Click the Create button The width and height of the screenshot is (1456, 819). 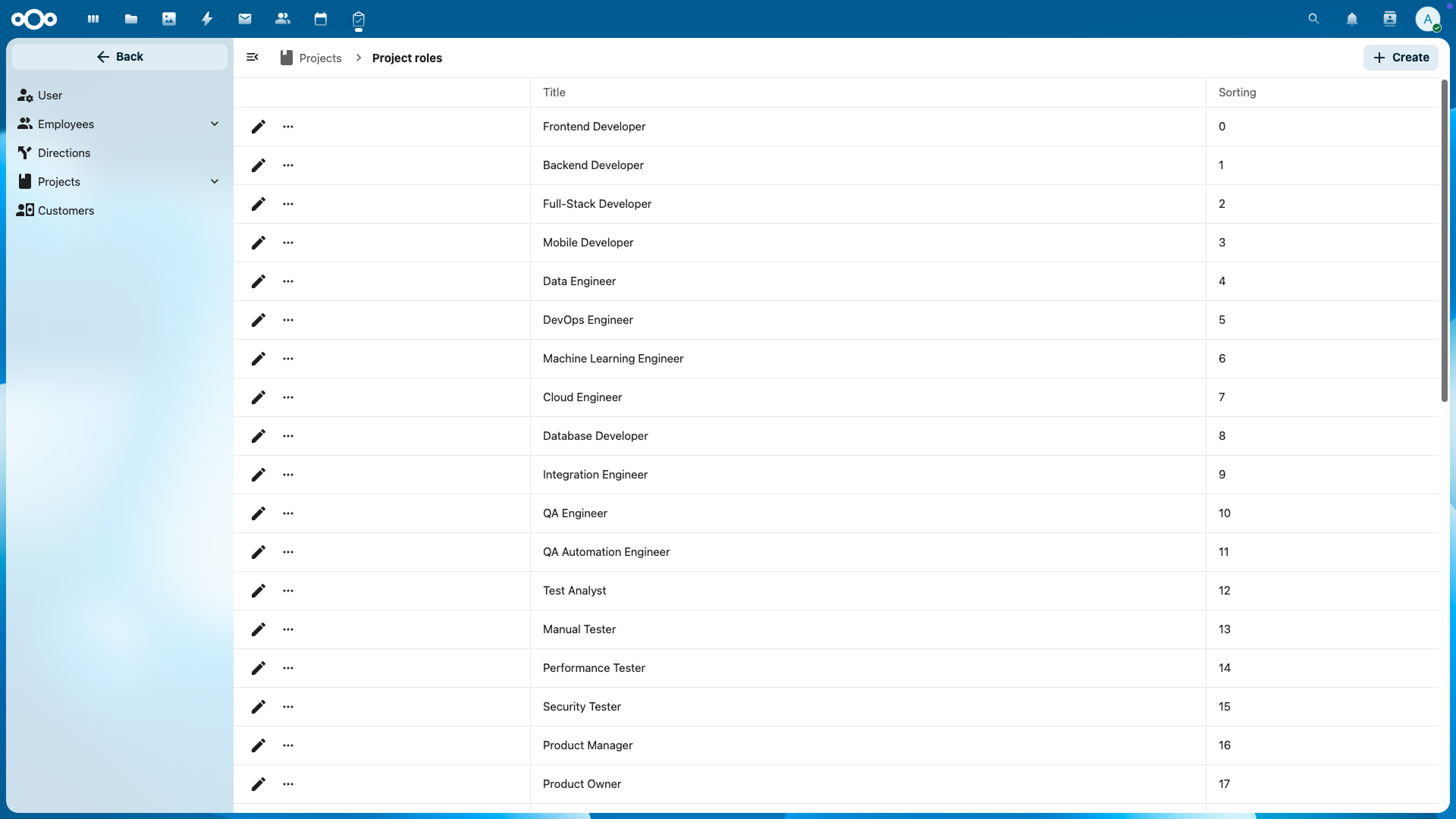click(1401, 58)
